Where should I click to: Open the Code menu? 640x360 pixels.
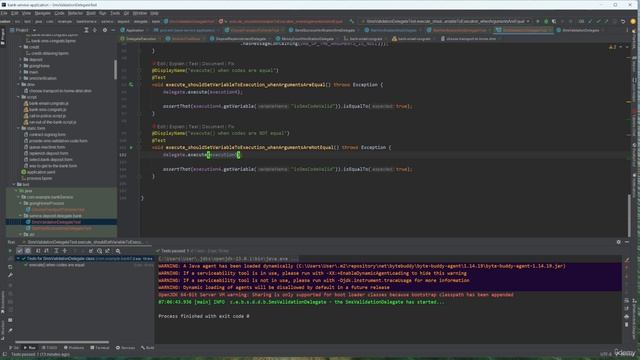click(59, 13)
